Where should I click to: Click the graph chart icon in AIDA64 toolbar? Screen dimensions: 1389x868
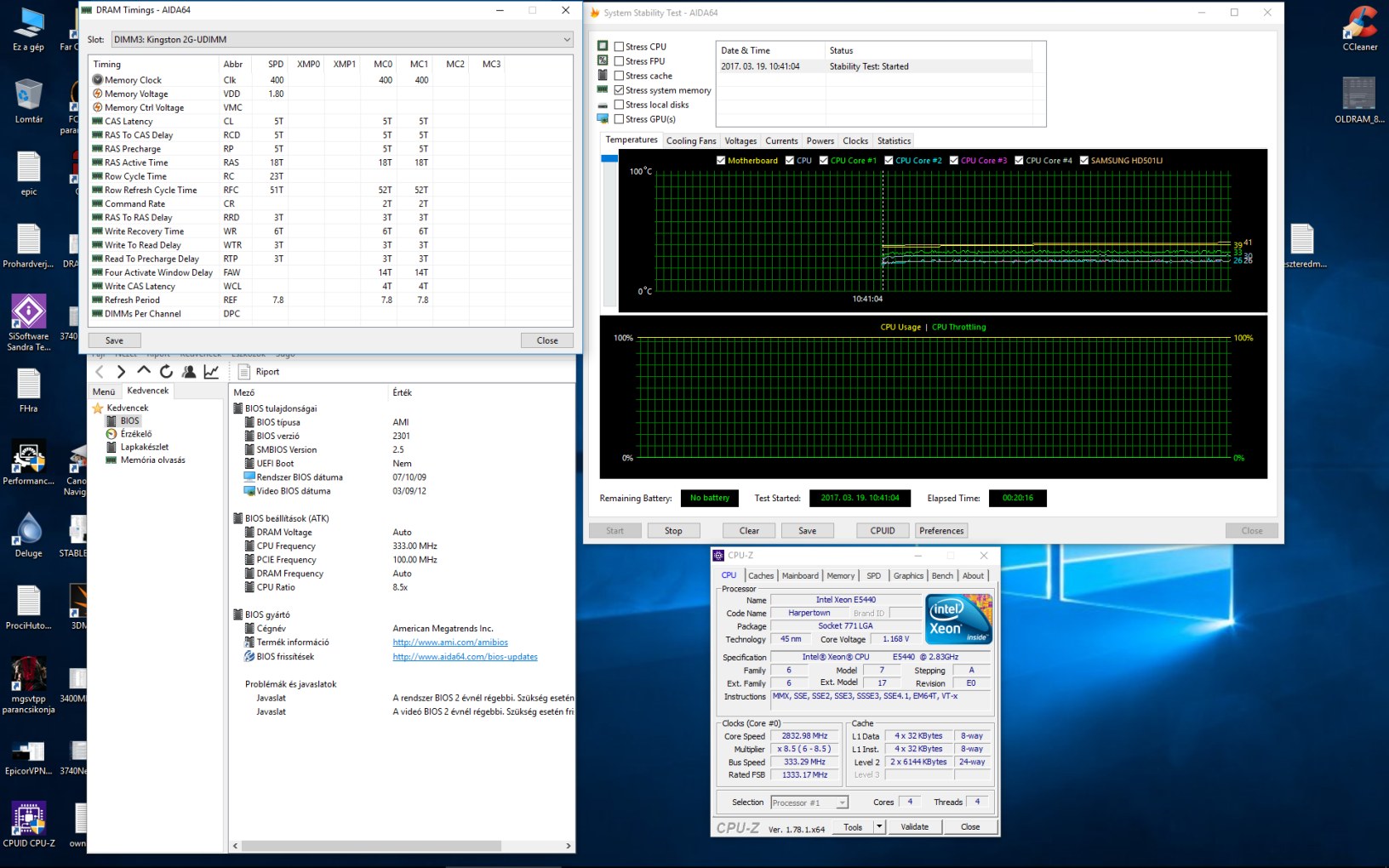click(211, 371)
